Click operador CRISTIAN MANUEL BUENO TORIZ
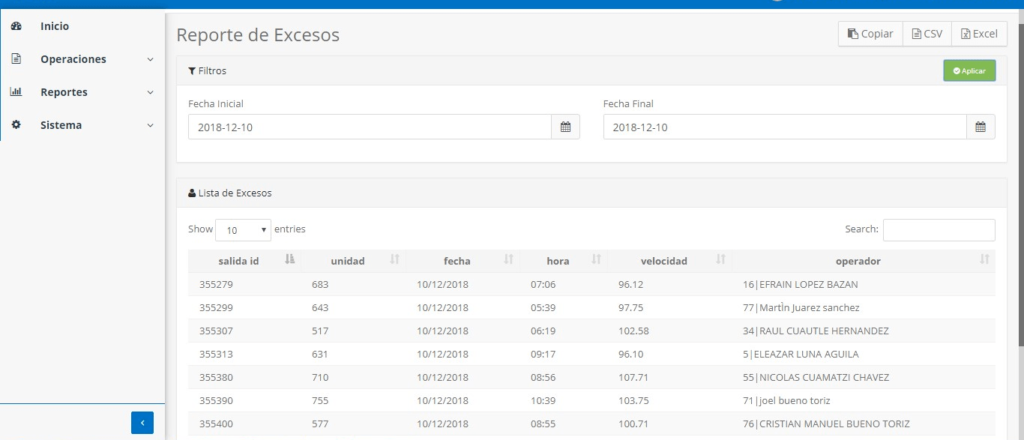 coord(826,424)
